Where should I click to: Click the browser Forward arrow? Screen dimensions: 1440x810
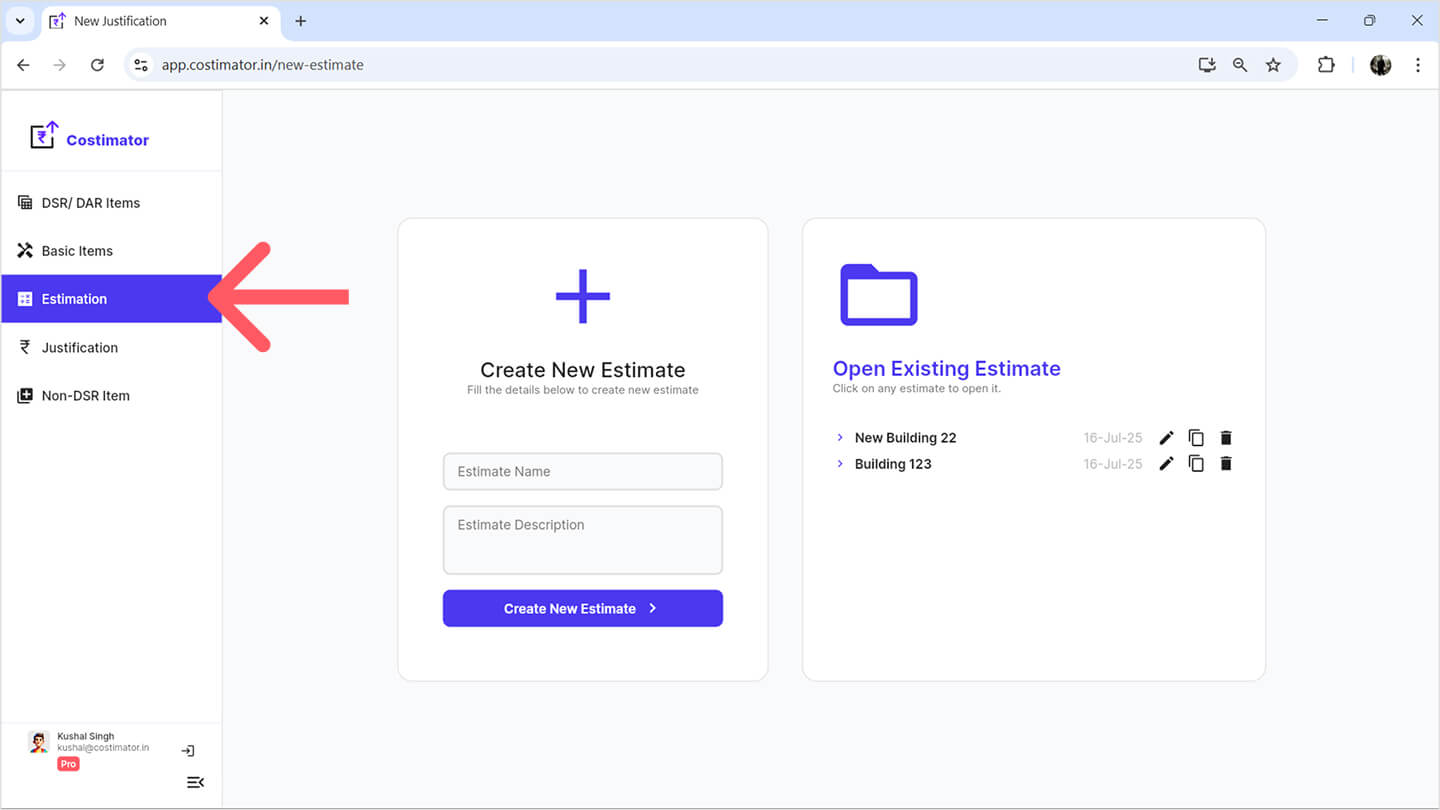(60, 65)
